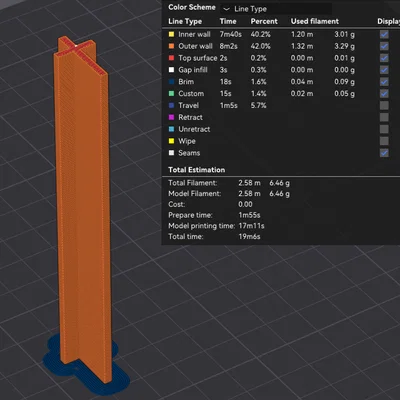
Task: Uncheck the Outer wall display checkbox
Action: click(384, 46)
